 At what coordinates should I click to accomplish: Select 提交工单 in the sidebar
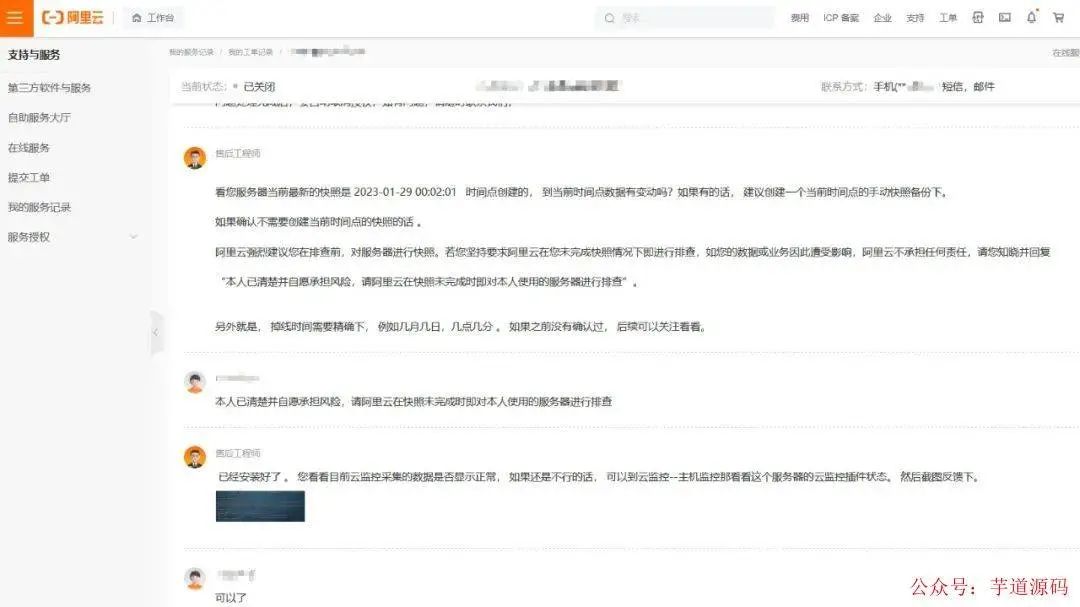pyautogui.click(x=28, y=177)
